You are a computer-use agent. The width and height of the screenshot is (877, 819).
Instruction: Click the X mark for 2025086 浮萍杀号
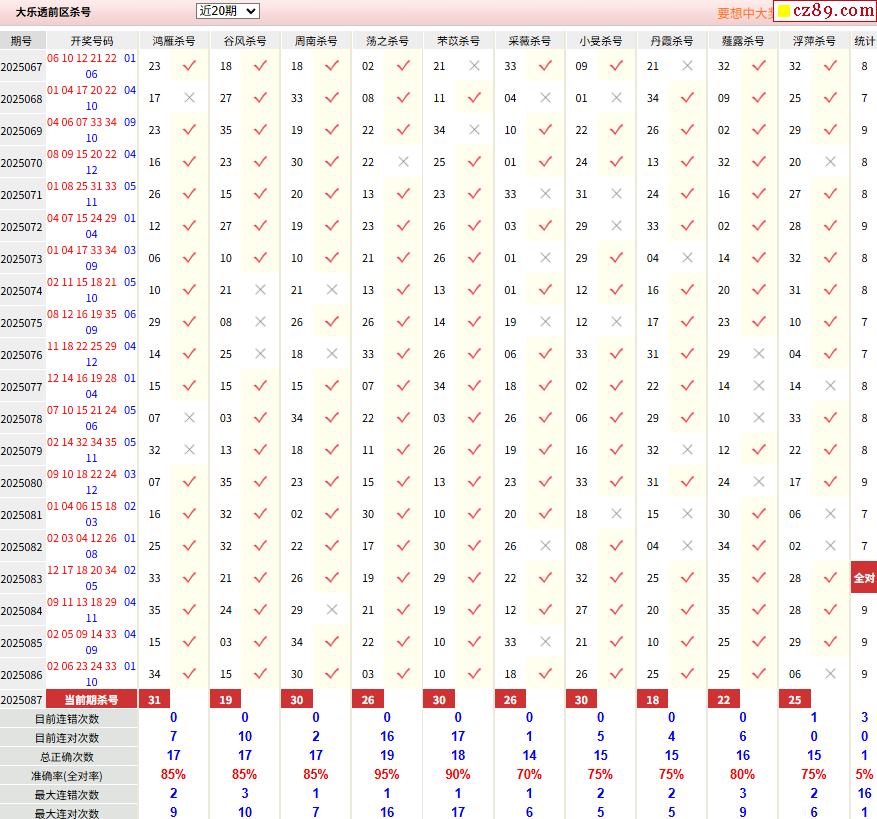tap(830, 674)
